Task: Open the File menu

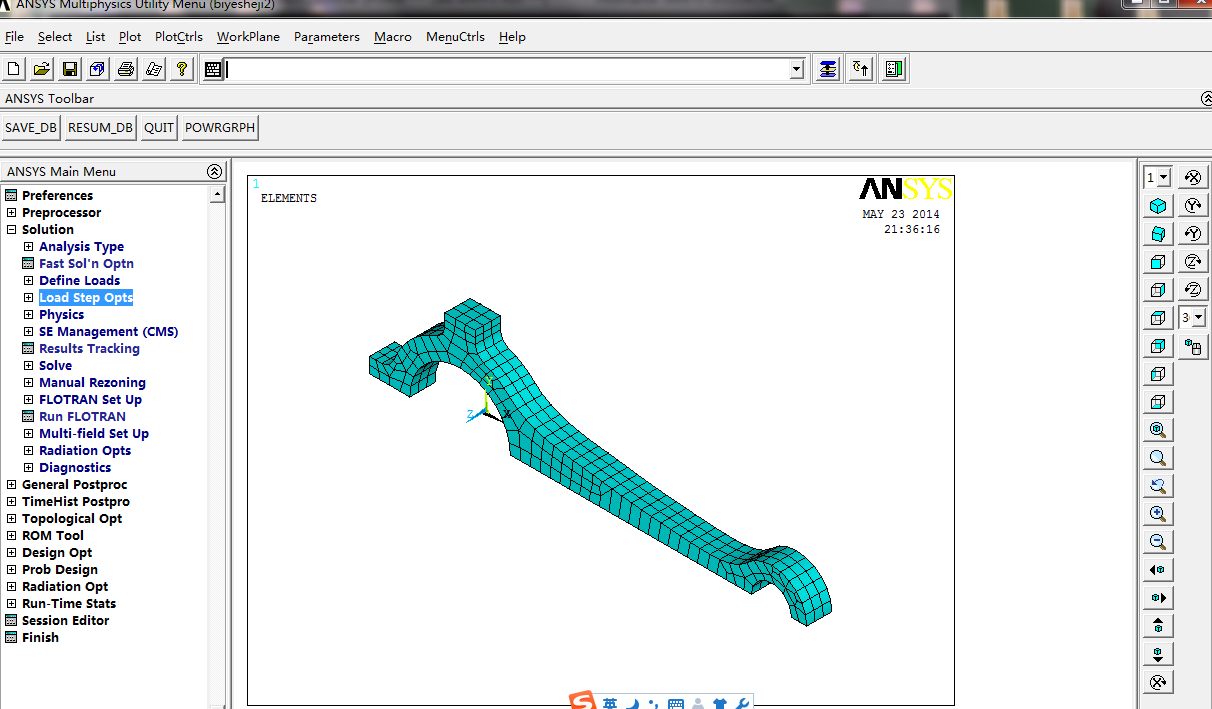Action: 14,37
